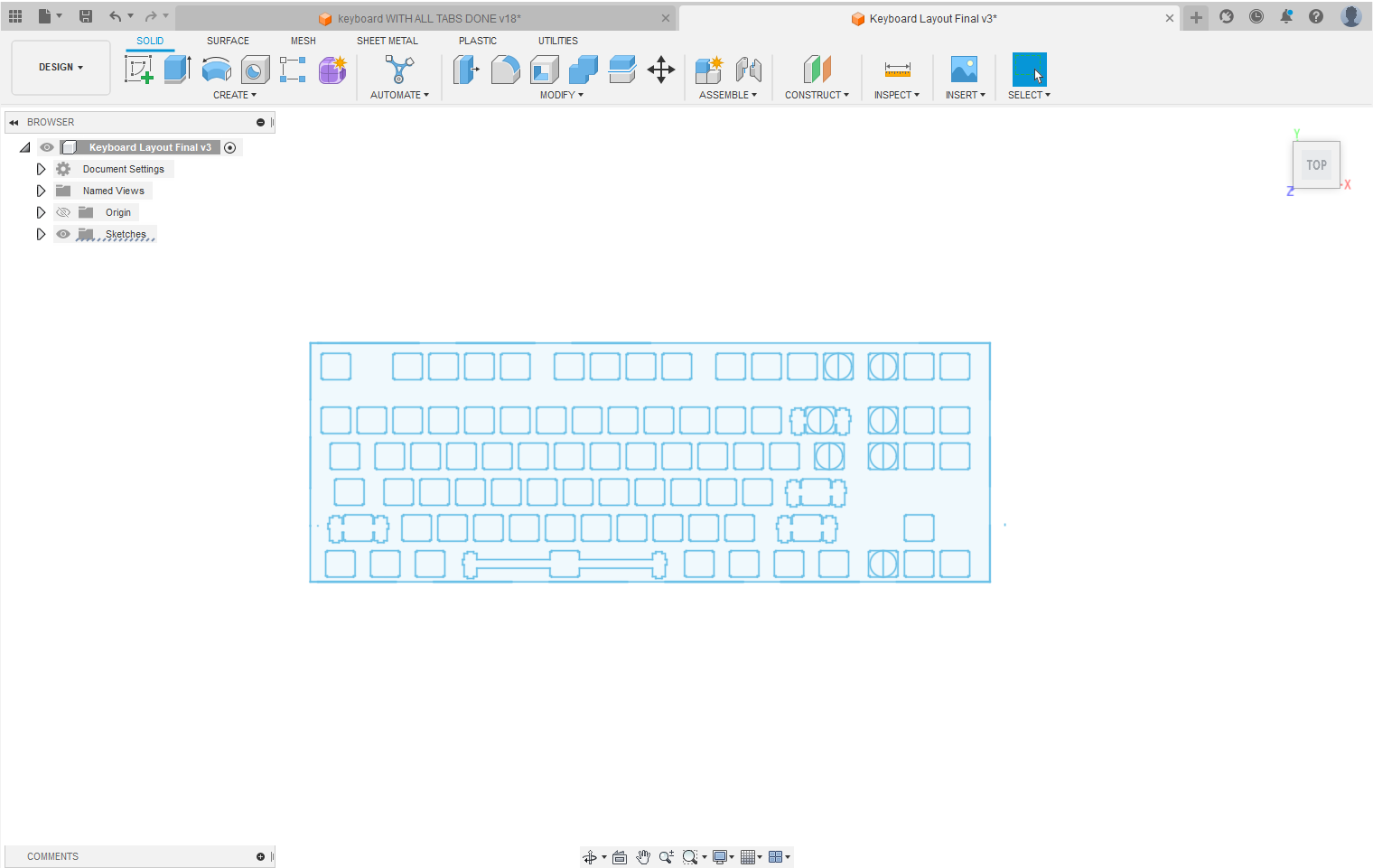This screenshot has width=1373, height=868.
Task: Save the document with Save icon
Action: click(x=86, y=16)
